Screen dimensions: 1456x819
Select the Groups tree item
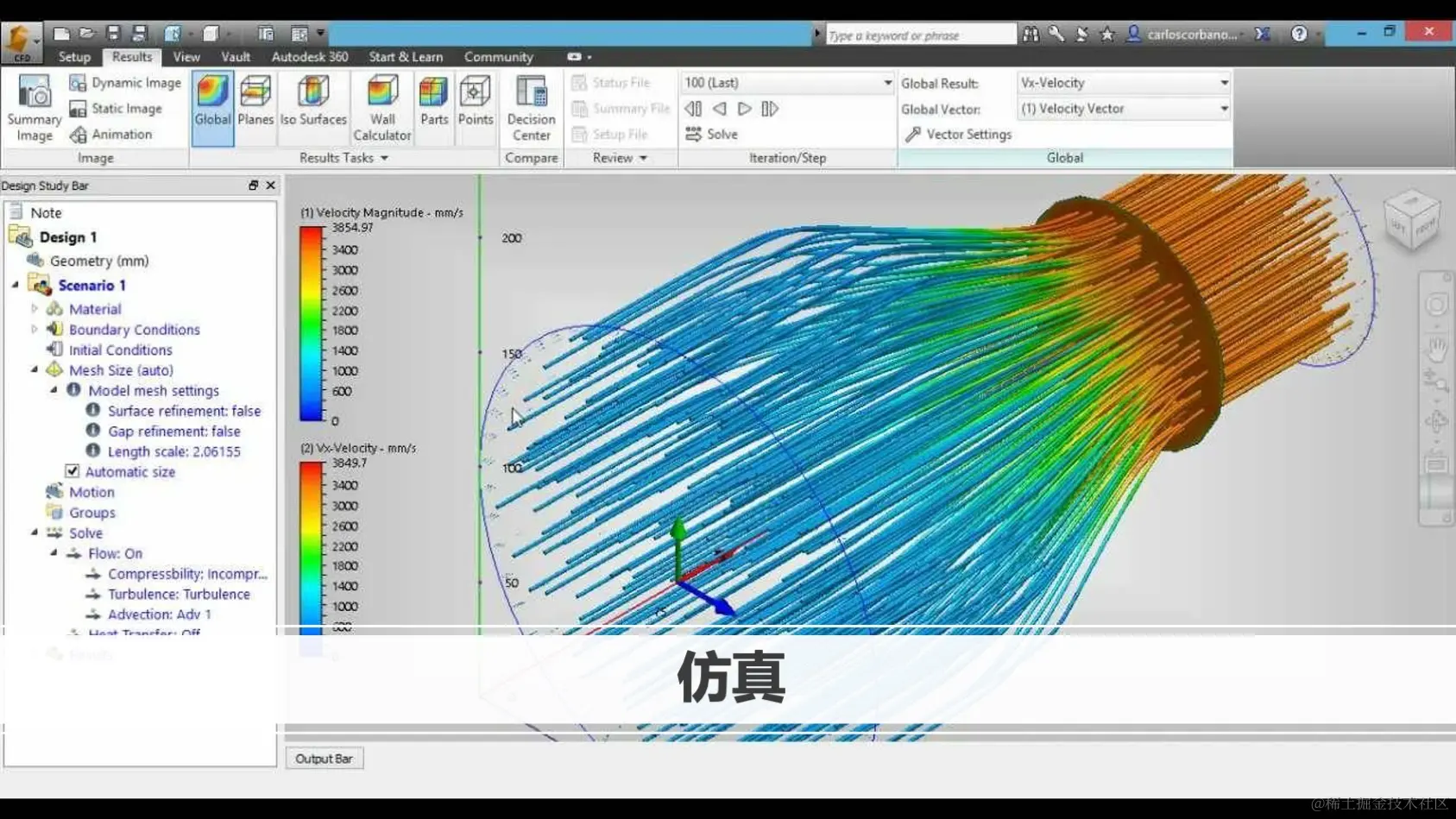[92, 513]
